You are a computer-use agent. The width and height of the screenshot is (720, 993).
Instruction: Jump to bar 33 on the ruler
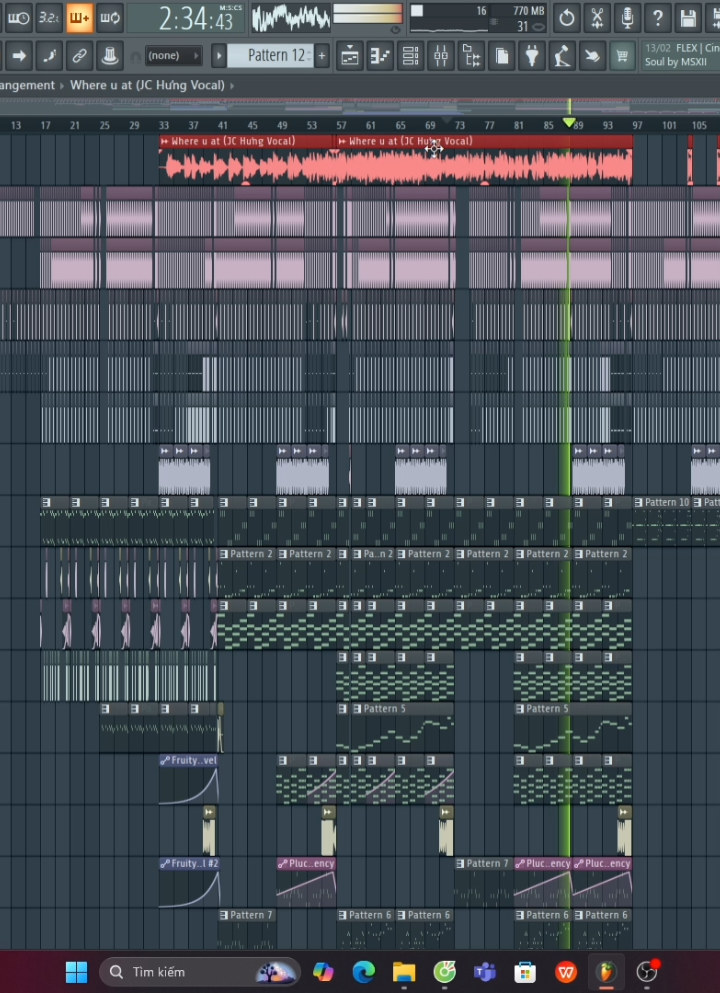pos(164,125)
